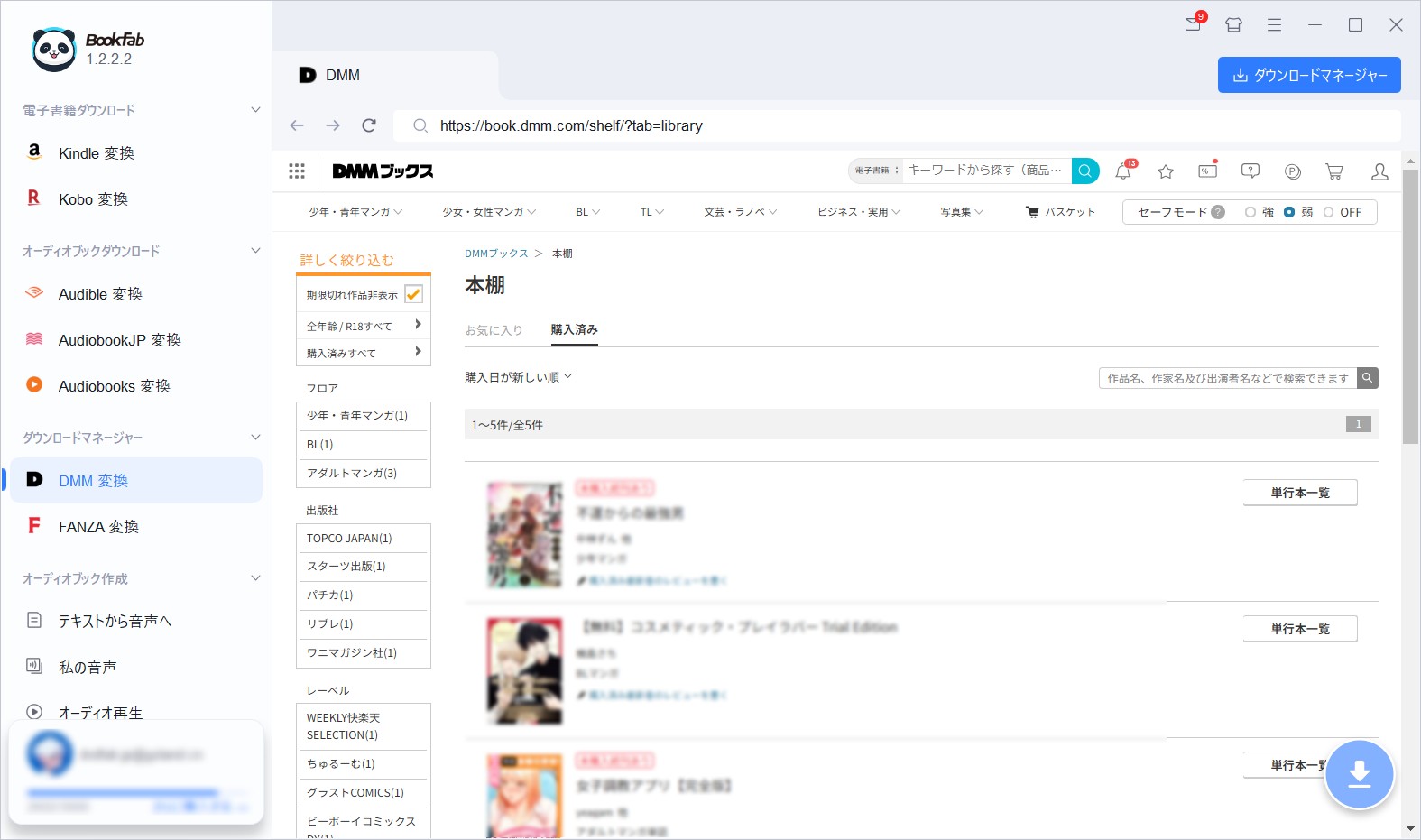Set safe mode to OFF

pyautogui.click(x=1329, y=212)
